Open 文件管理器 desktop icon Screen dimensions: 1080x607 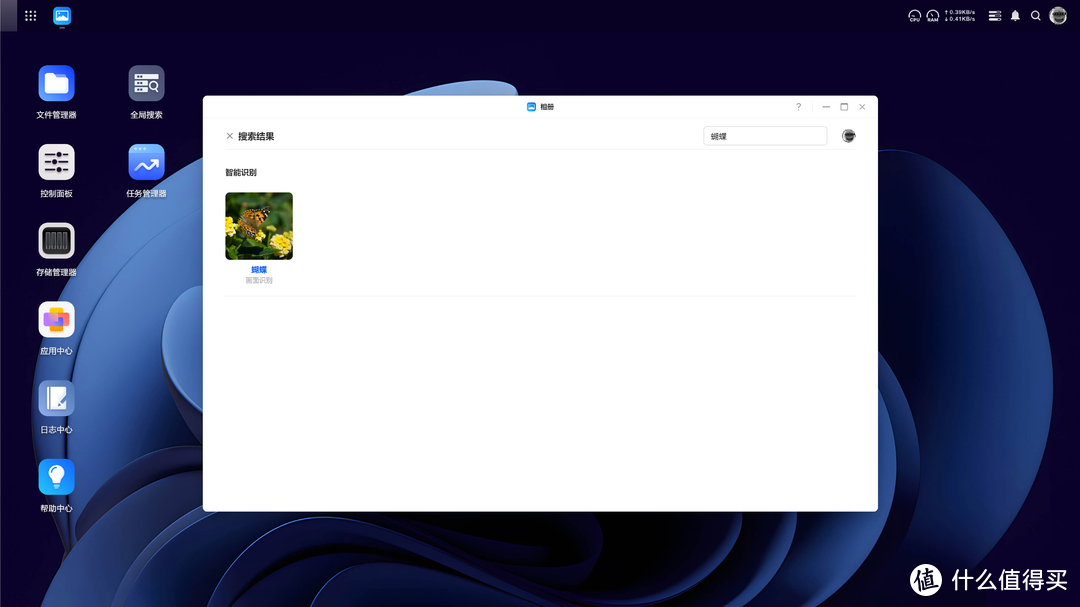(56, 83)
